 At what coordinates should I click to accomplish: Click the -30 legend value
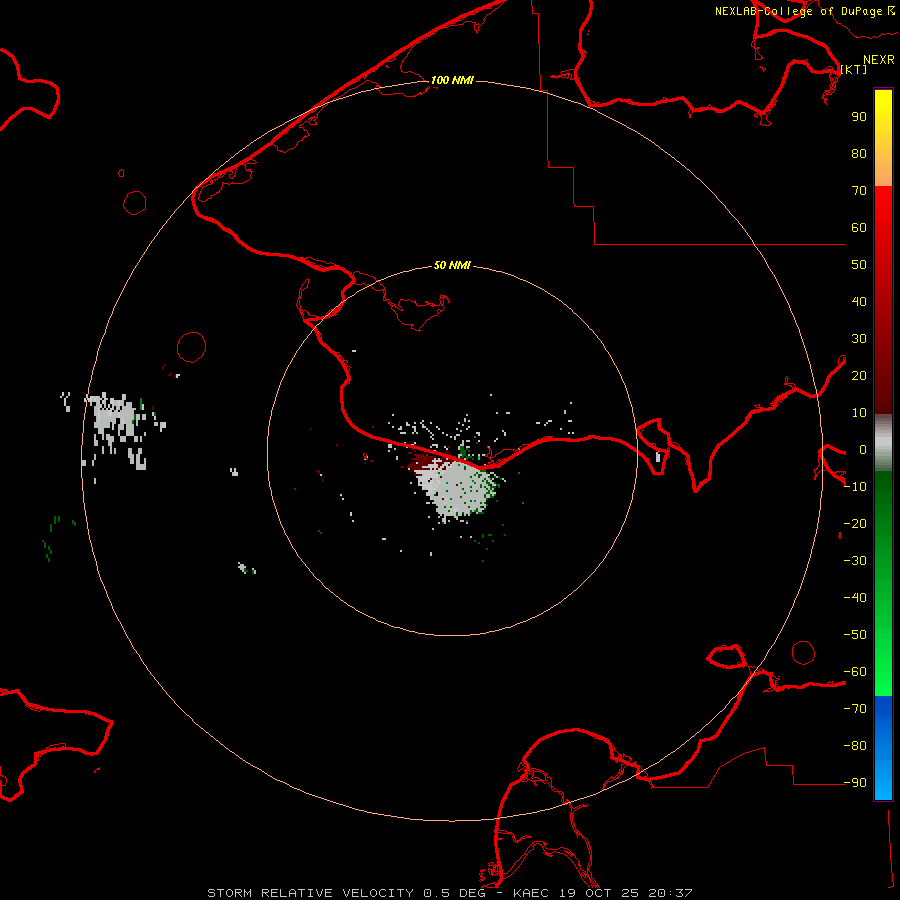855,561
